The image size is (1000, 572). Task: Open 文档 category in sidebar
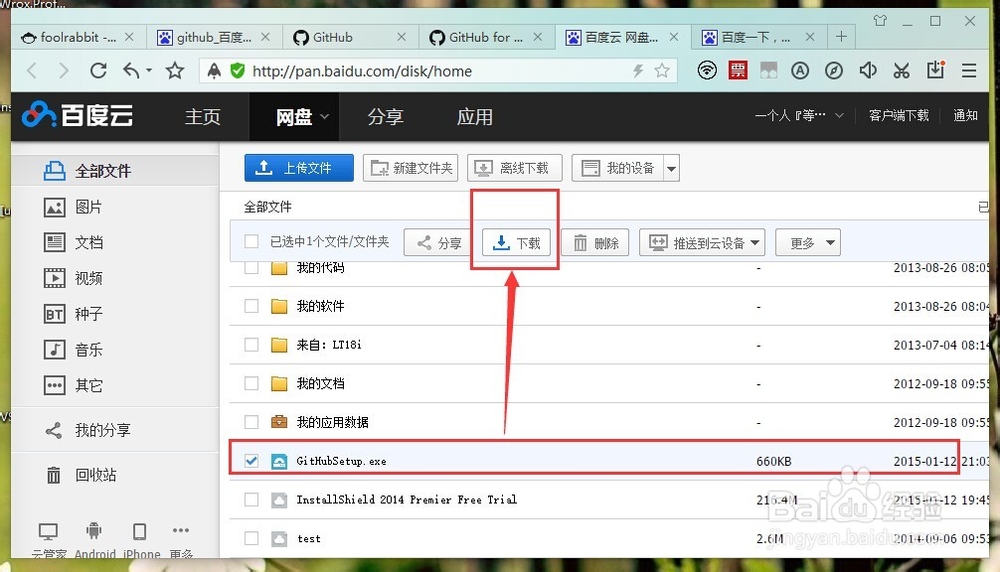pyautogui.click(x=73, y=242)
